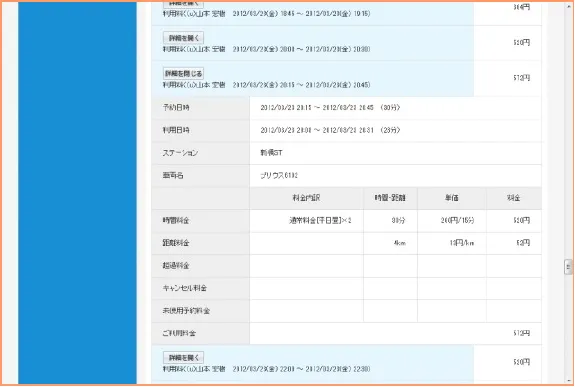Open details for the 20:00–20:30 usage entry
This screenshot has width=575, height=387.
[x=183, y=38]
